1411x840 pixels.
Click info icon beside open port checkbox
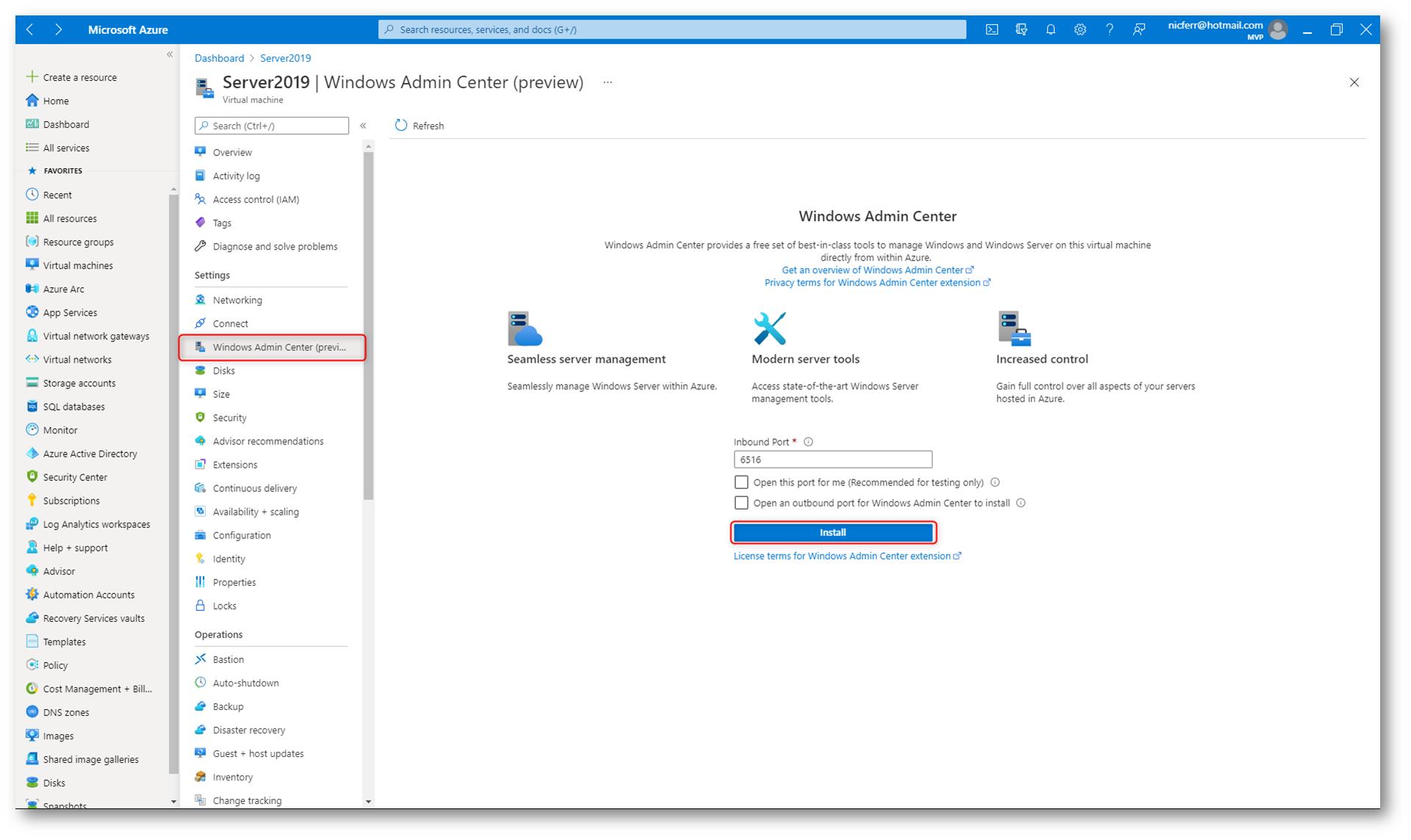coord(995,482)
